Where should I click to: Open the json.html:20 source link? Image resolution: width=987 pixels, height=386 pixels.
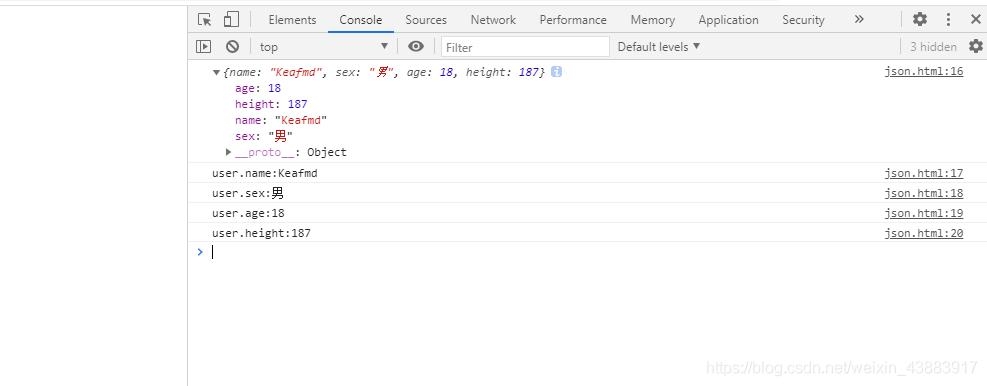click(x=923, y=234)
